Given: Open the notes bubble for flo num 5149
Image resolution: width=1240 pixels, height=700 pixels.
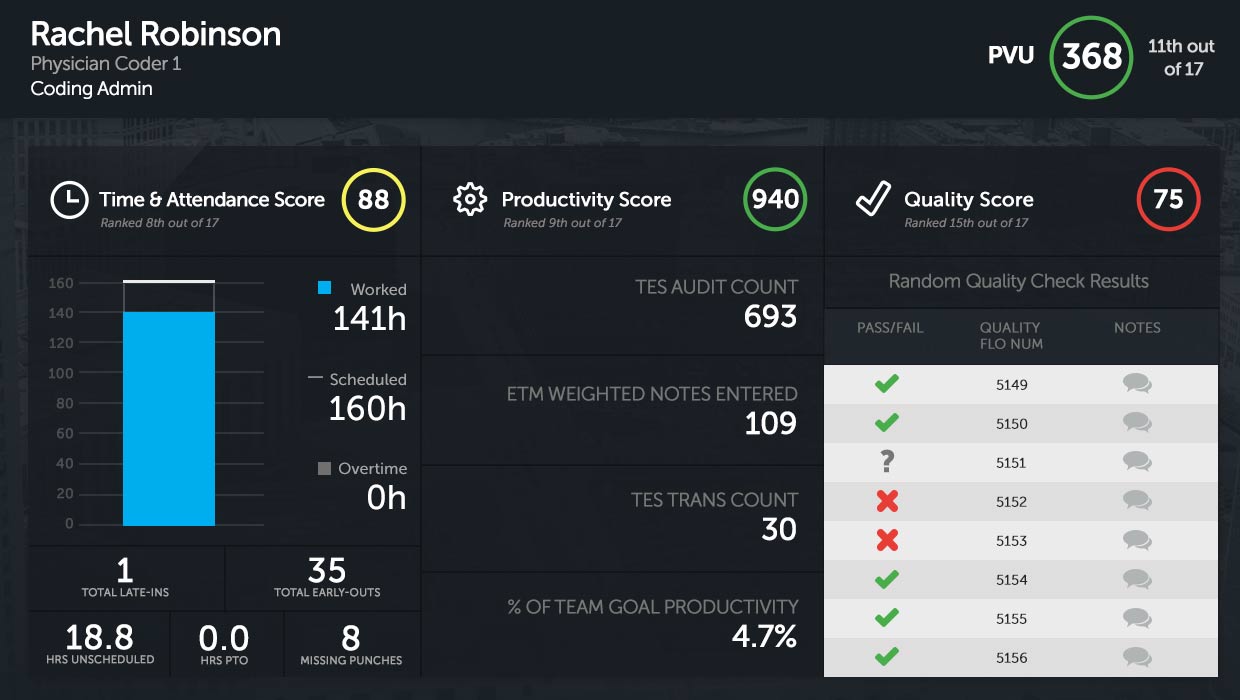Looking at the screenshot, I should click(x=1136, y=384).
